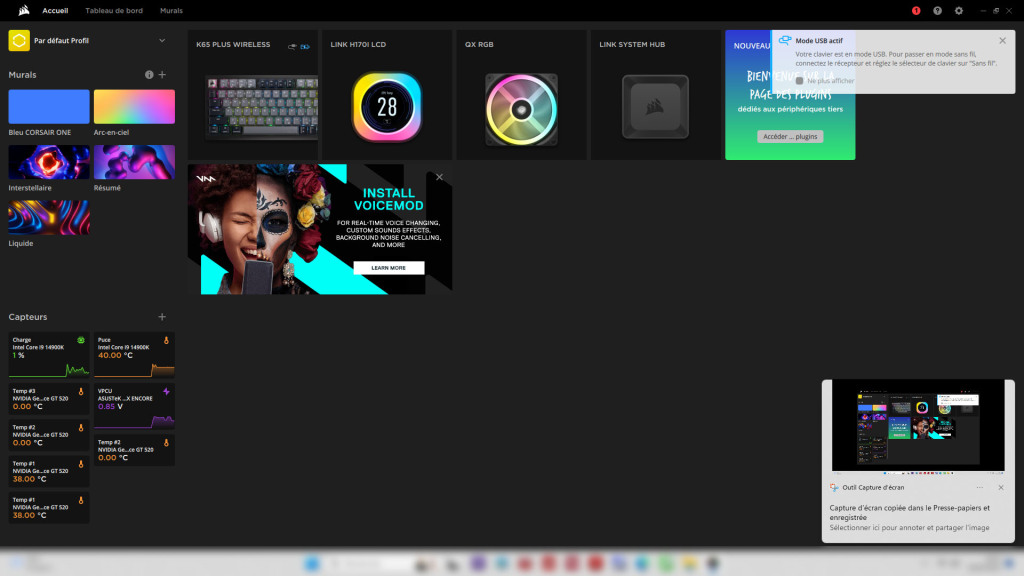The height and width of the screenshot is (576, 1024).
Task: Click the battery icon on the K65 card
Action: tap(305, 46)
